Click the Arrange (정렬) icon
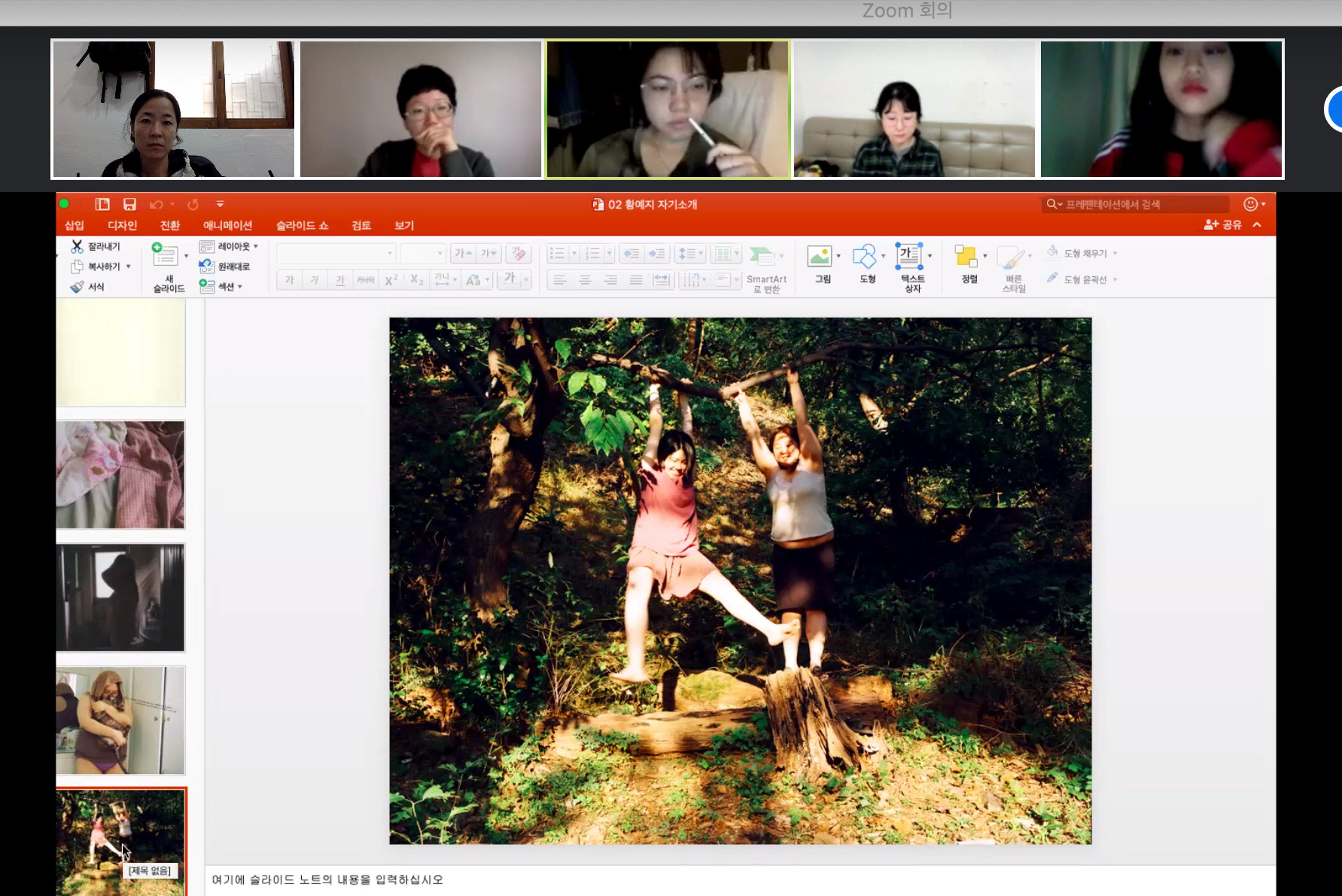This screenshot has width=1342, height=896. click(965, 256)
